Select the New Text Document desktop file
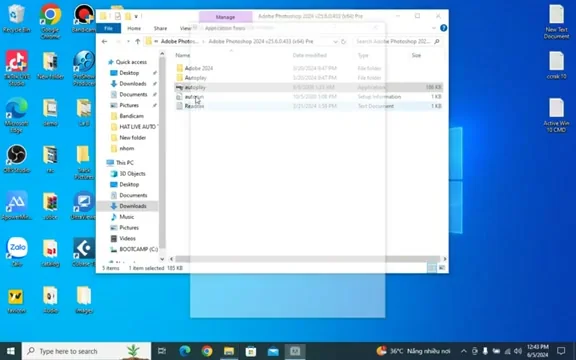The image size is (576, 360). point(557,21)
